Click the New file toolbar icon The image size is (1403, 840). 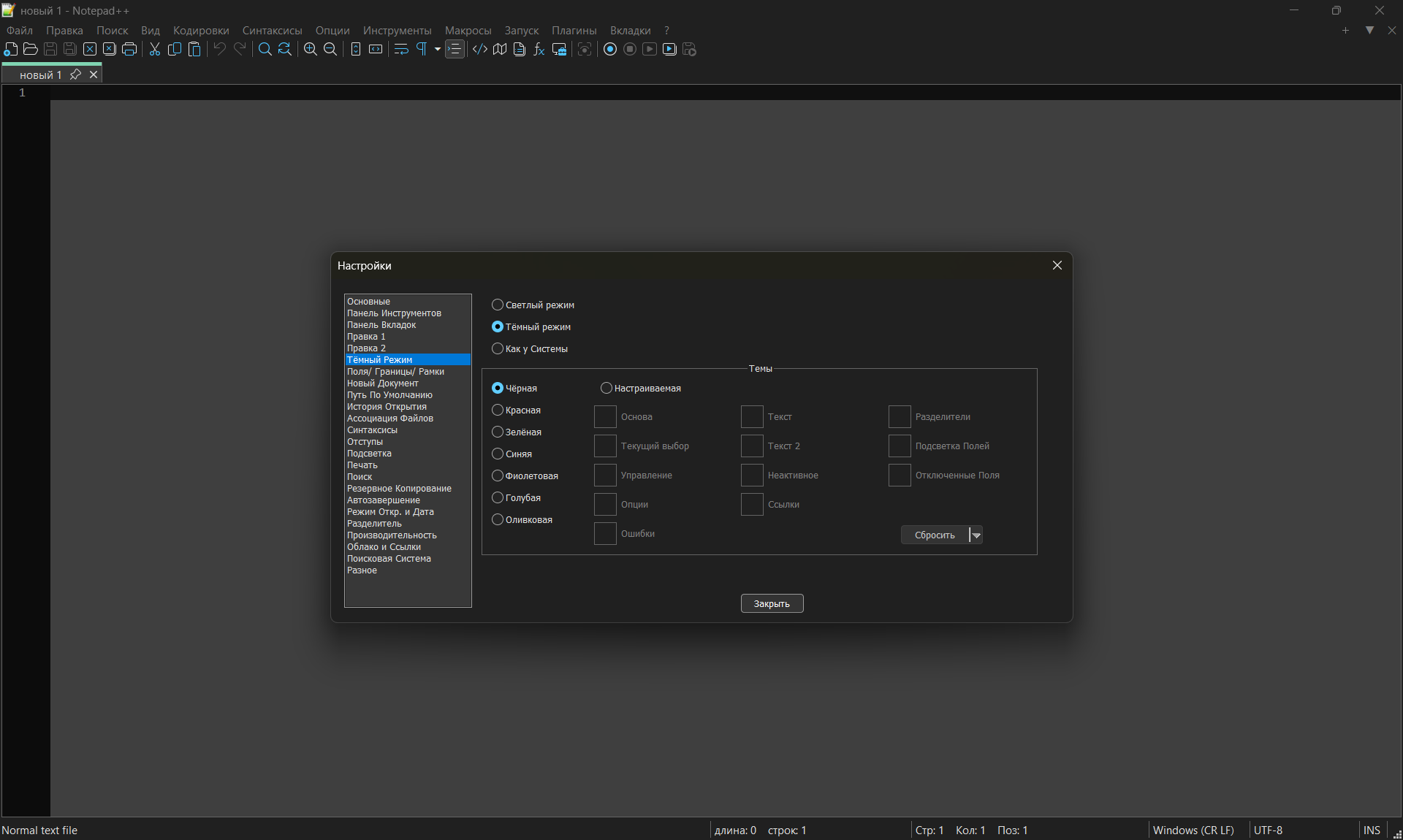tap(11, 49)
